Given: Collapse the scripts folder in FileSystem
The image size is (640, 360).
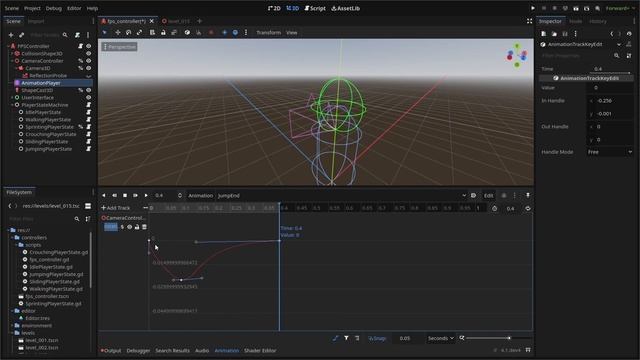Looking at the screenshot, I should point(16,245).
